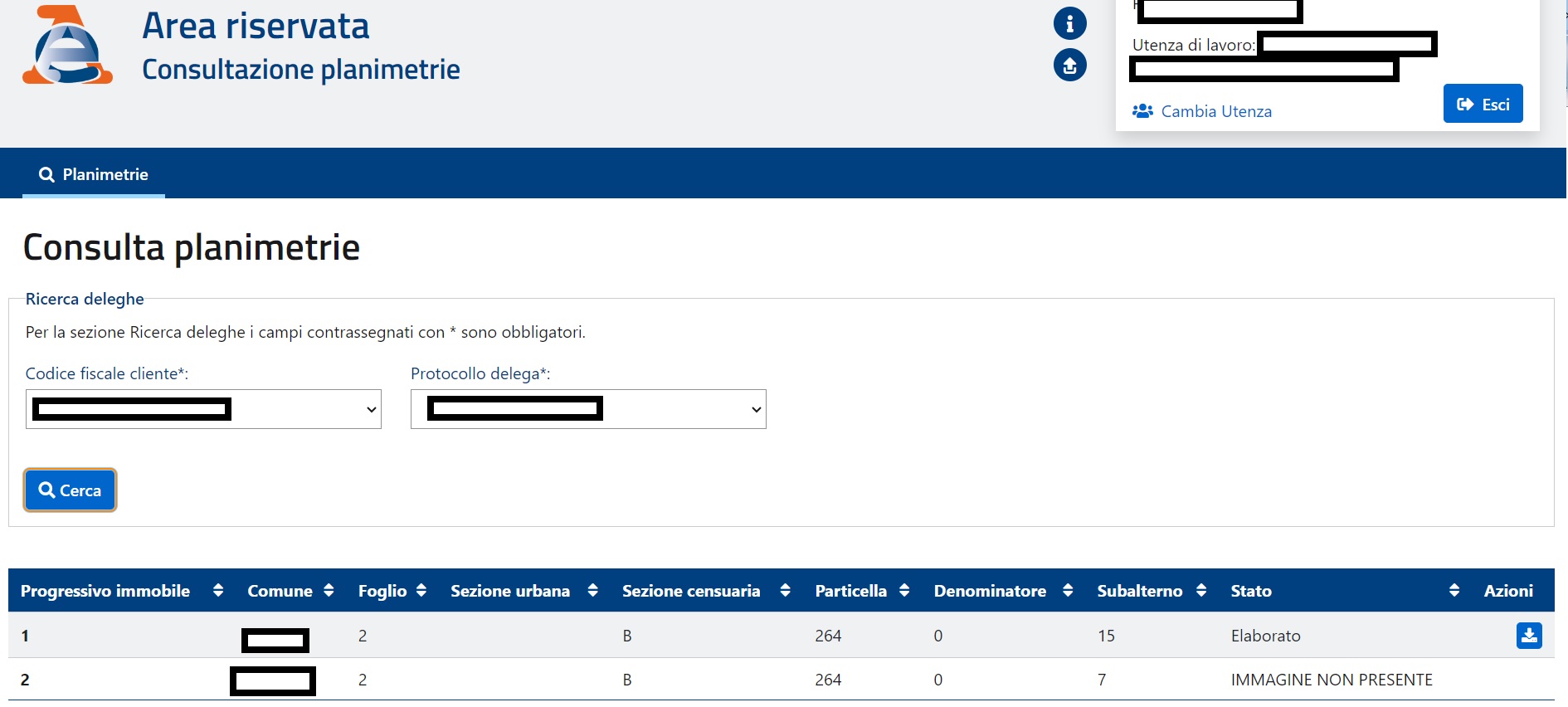Image resolution: width=1568 pixels, height=707 pixels.
Task: Download planimetria for row 1
Action: (x=1528, y=636)
